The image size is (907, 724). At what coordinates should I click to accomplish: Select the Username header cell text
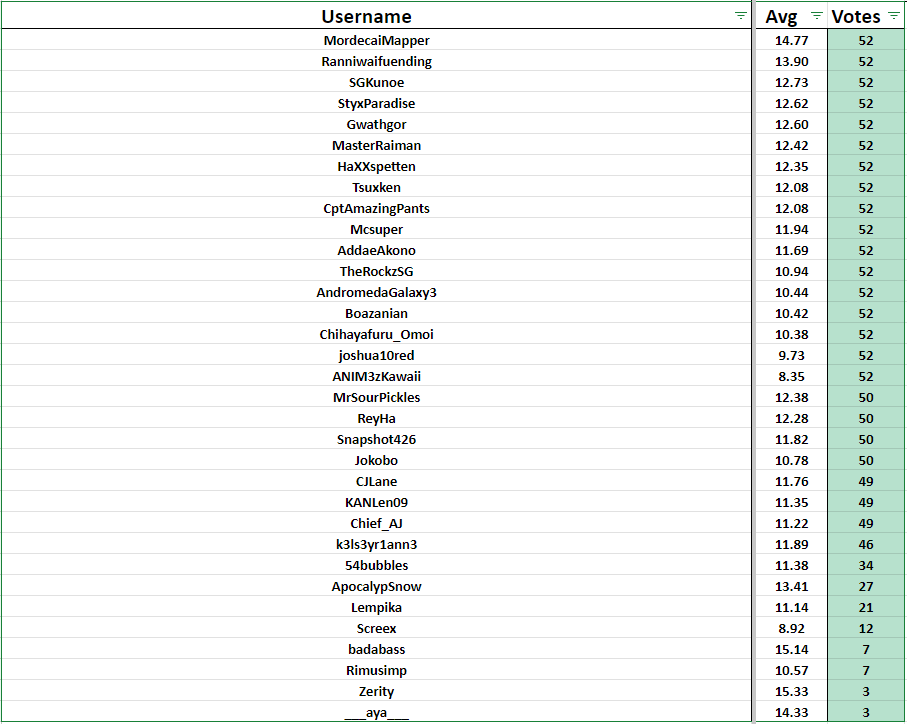[x=366, y=16]
